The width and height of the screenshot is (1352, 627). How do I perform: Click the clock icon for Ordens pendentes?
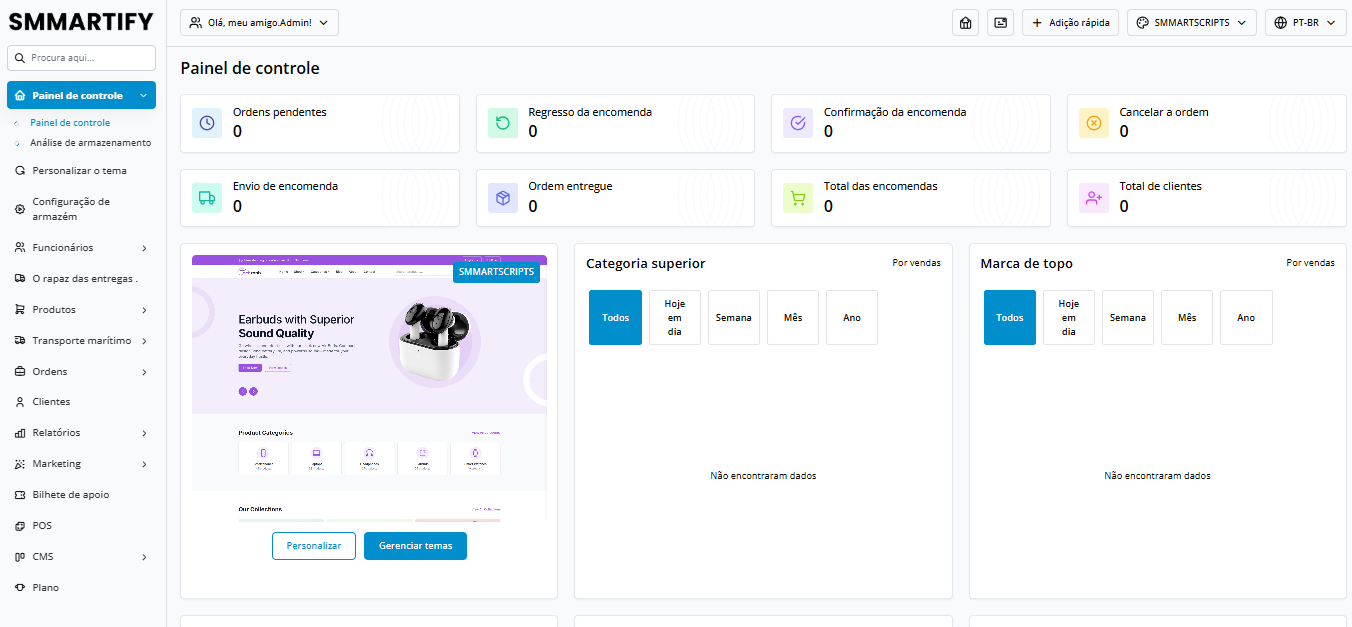207,123
